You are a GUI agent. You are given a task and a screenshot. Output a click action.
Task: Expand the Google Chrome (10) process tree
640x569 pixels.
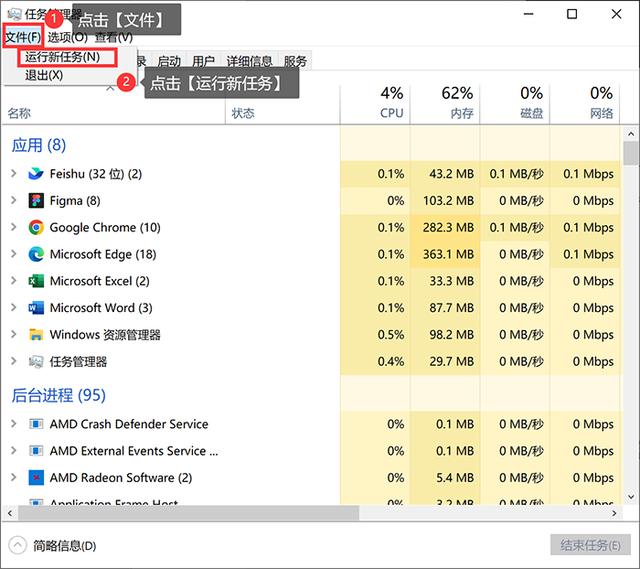pos(13,228)
